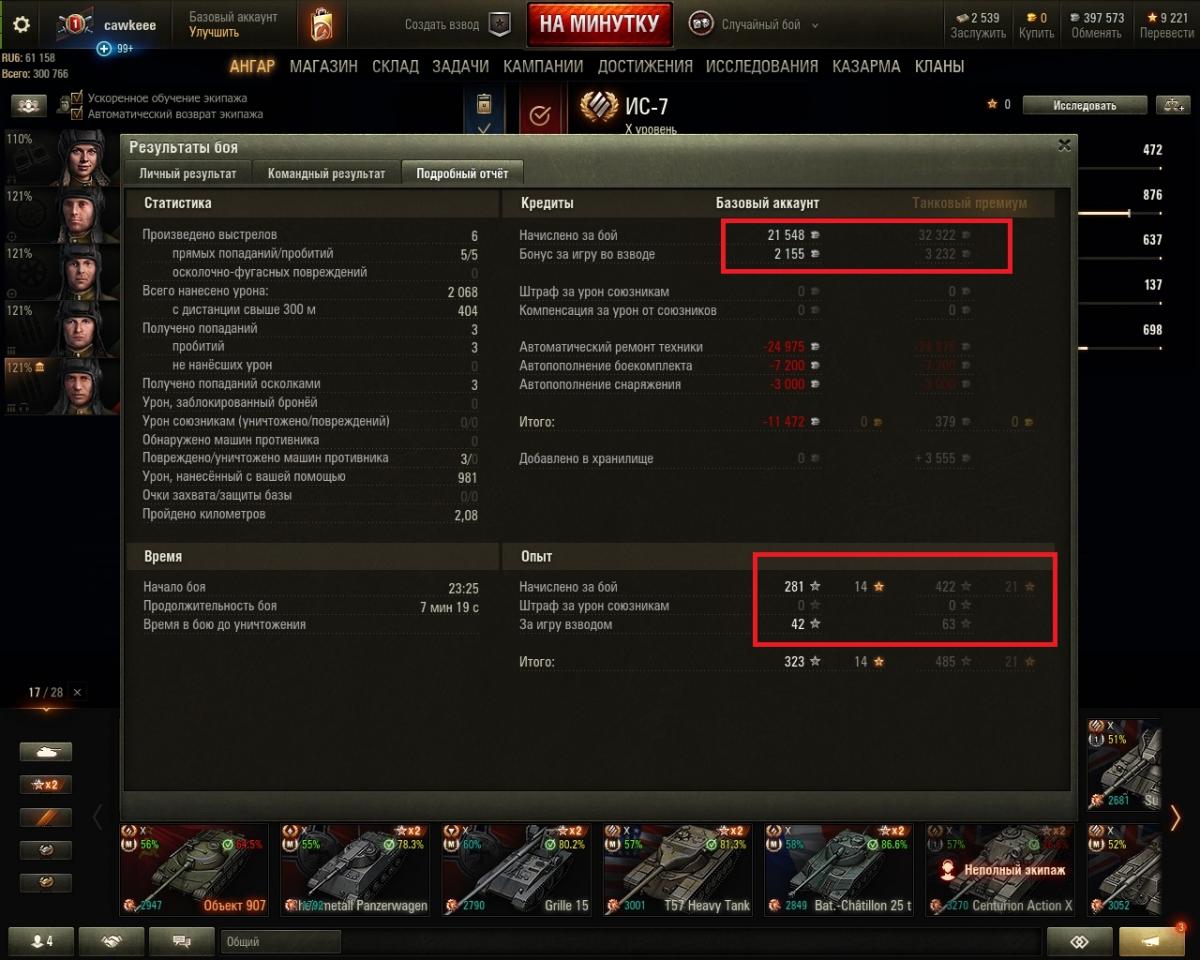Click the Исследовать research button
Viewport: 1200px width, 960px height.
coord(1085,105)
